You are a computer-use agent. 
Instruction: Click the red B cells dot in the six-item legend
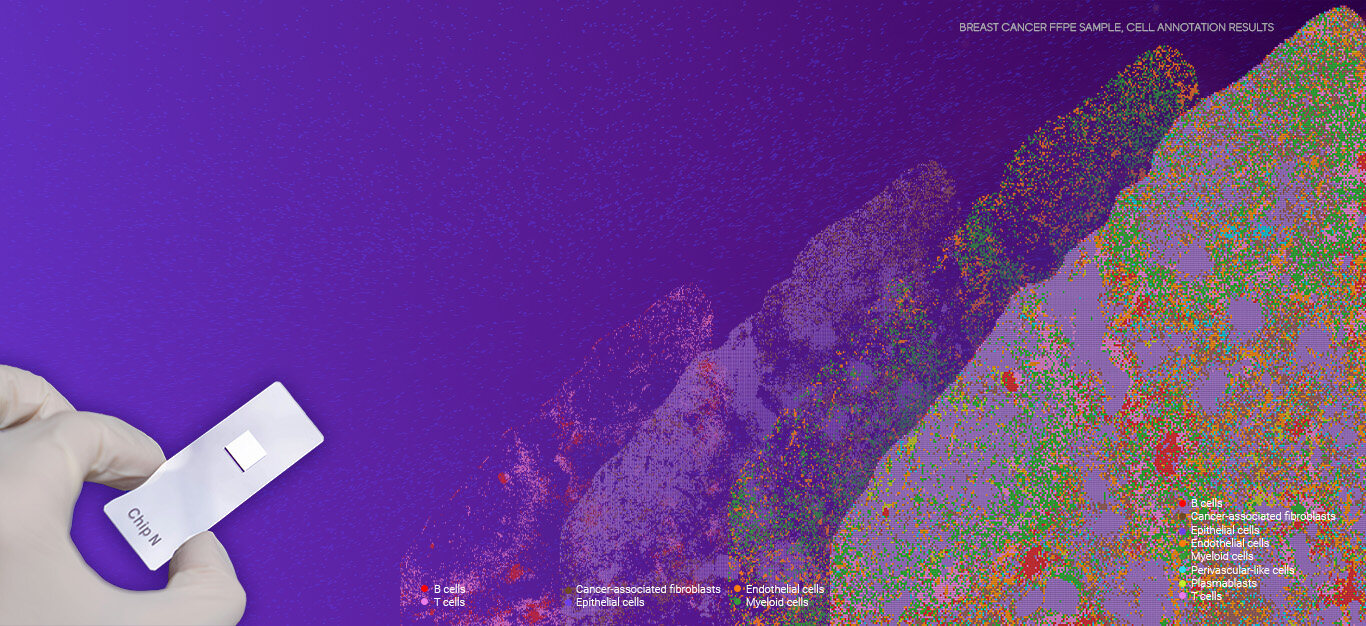coord(425,590)
